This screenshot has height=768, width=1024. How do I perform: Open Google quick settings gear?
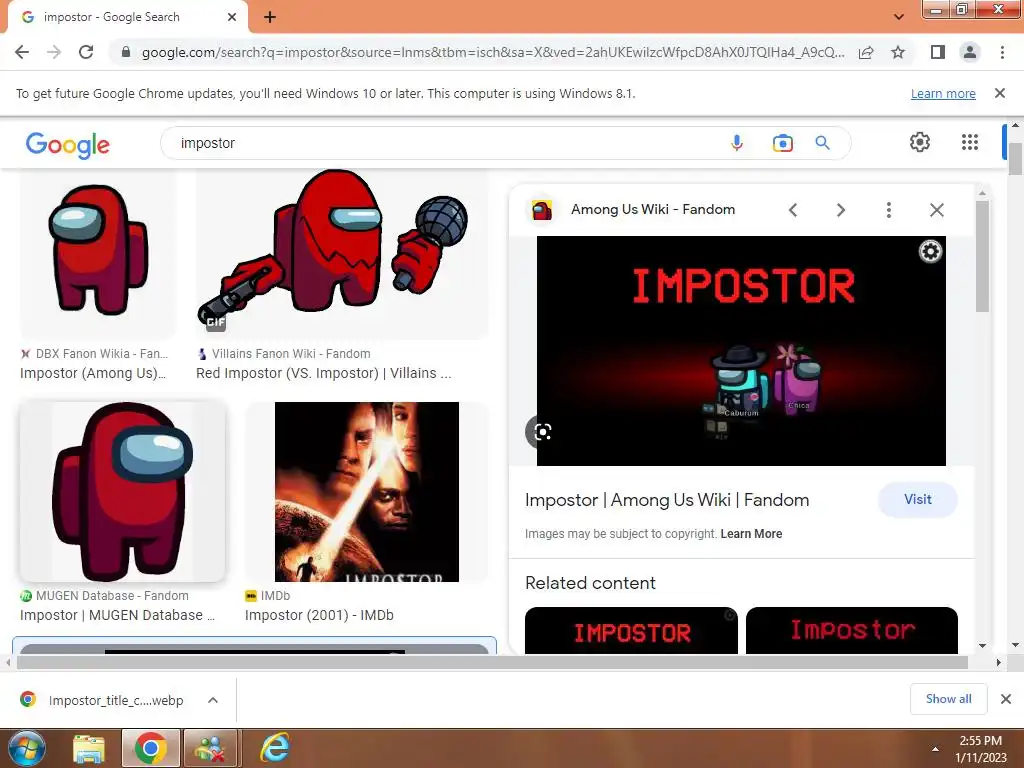[920, 142]
